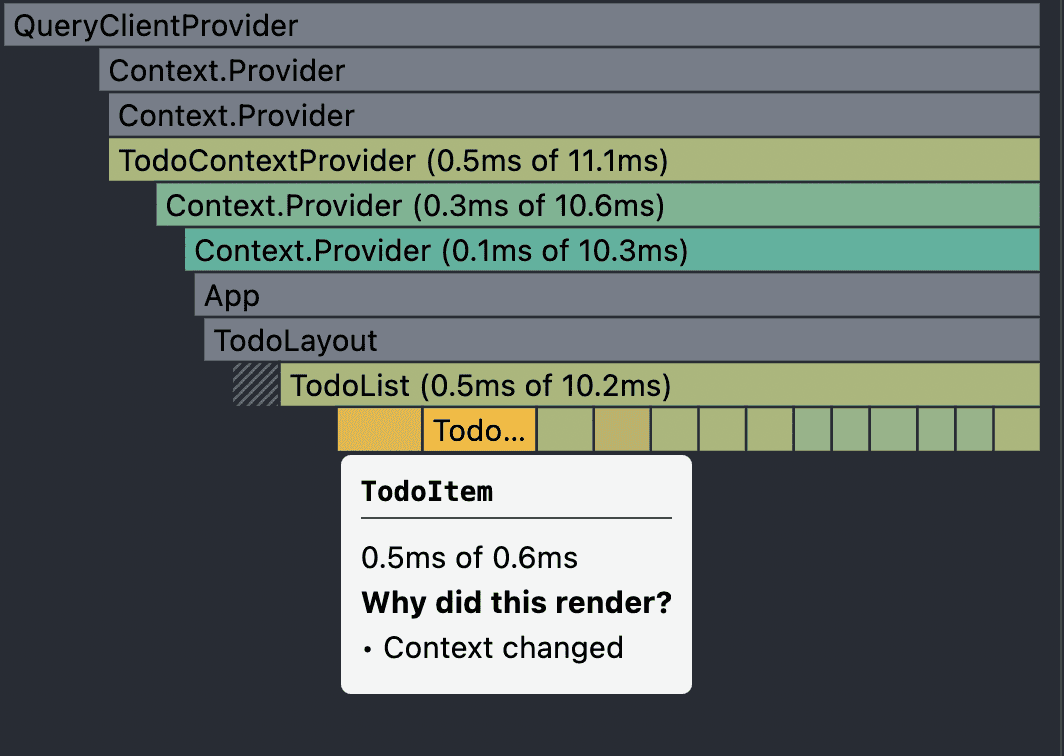Select the orange "Todo..." item block

(480, 430)
